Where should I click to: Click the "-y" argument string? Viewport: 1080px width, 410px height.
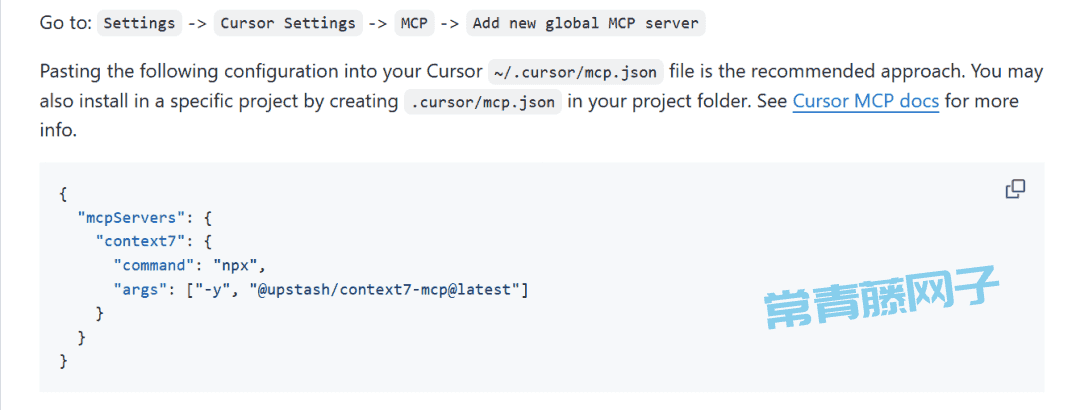213,289
